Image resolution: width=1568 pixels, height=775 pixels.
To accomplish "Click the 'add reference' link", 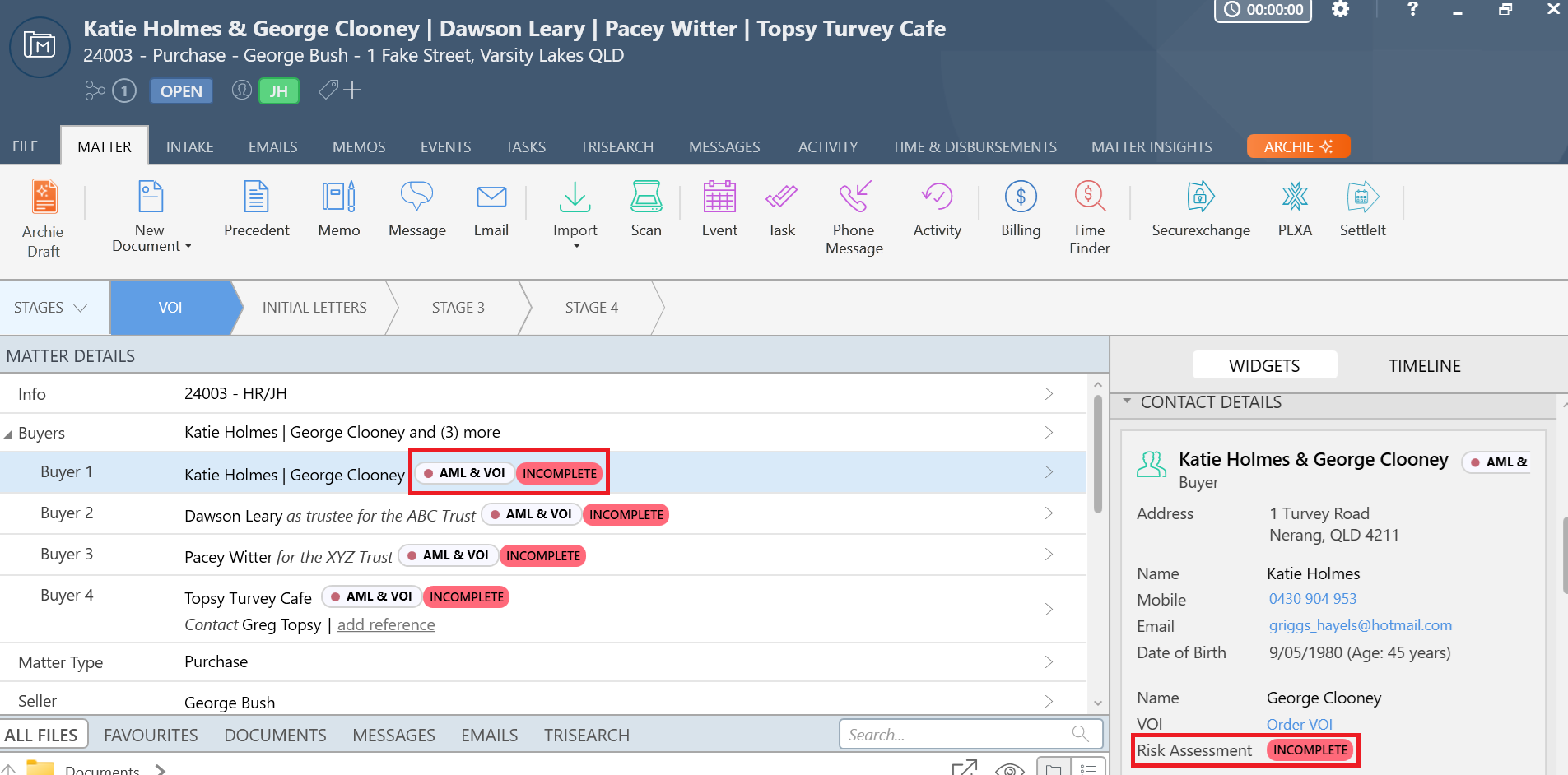I will click(386, 624).
